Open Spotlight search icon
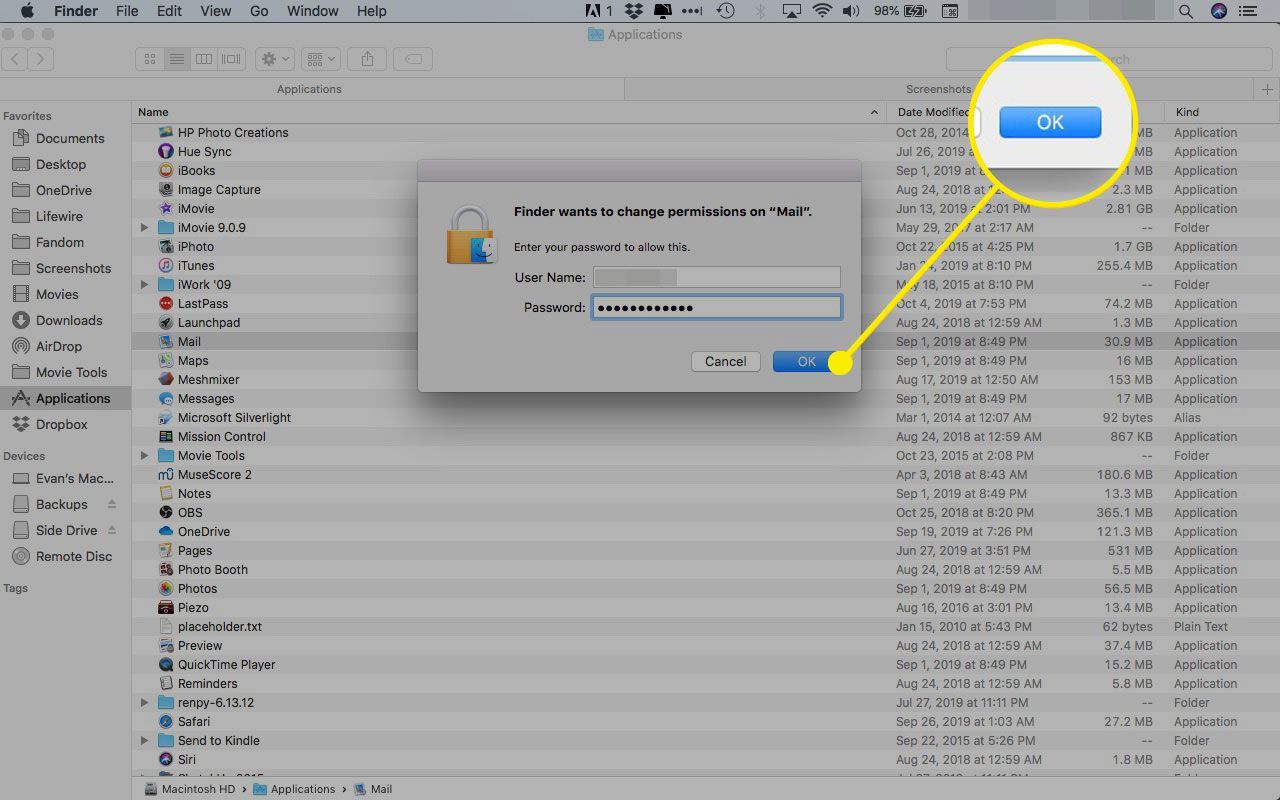1280x800 pixels. [1185, 11]
